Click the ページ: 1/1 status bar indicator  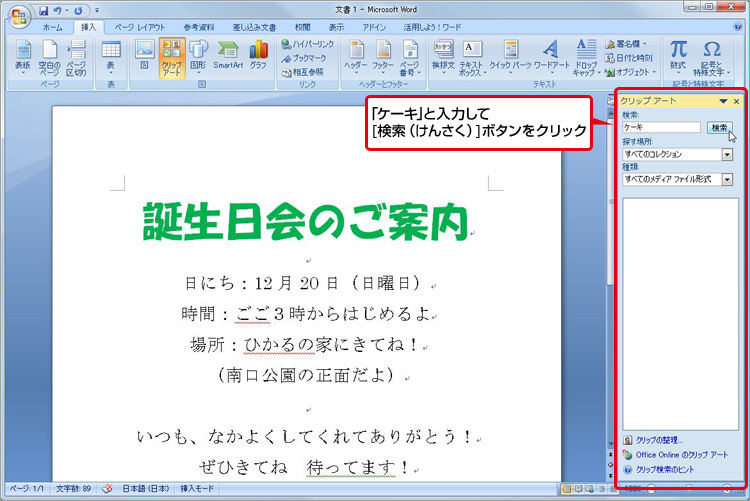click(x=27, y=489)
